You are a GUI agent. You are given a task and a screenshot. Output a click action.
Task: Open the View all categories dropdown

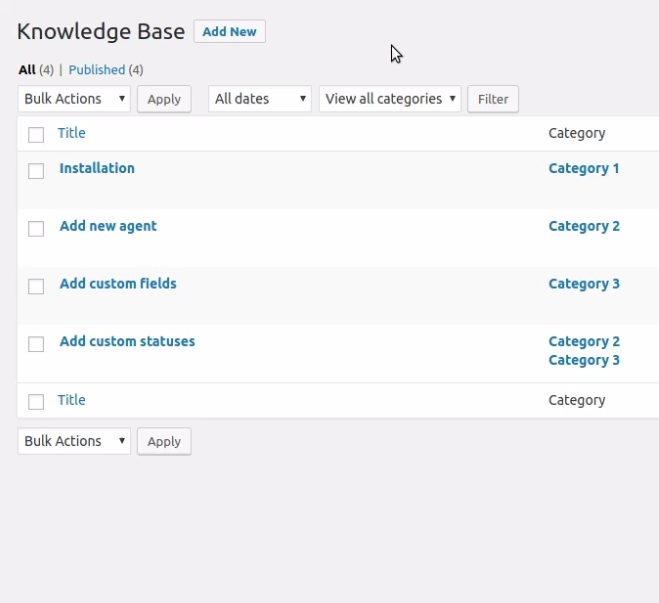click(x=390, y=99)
